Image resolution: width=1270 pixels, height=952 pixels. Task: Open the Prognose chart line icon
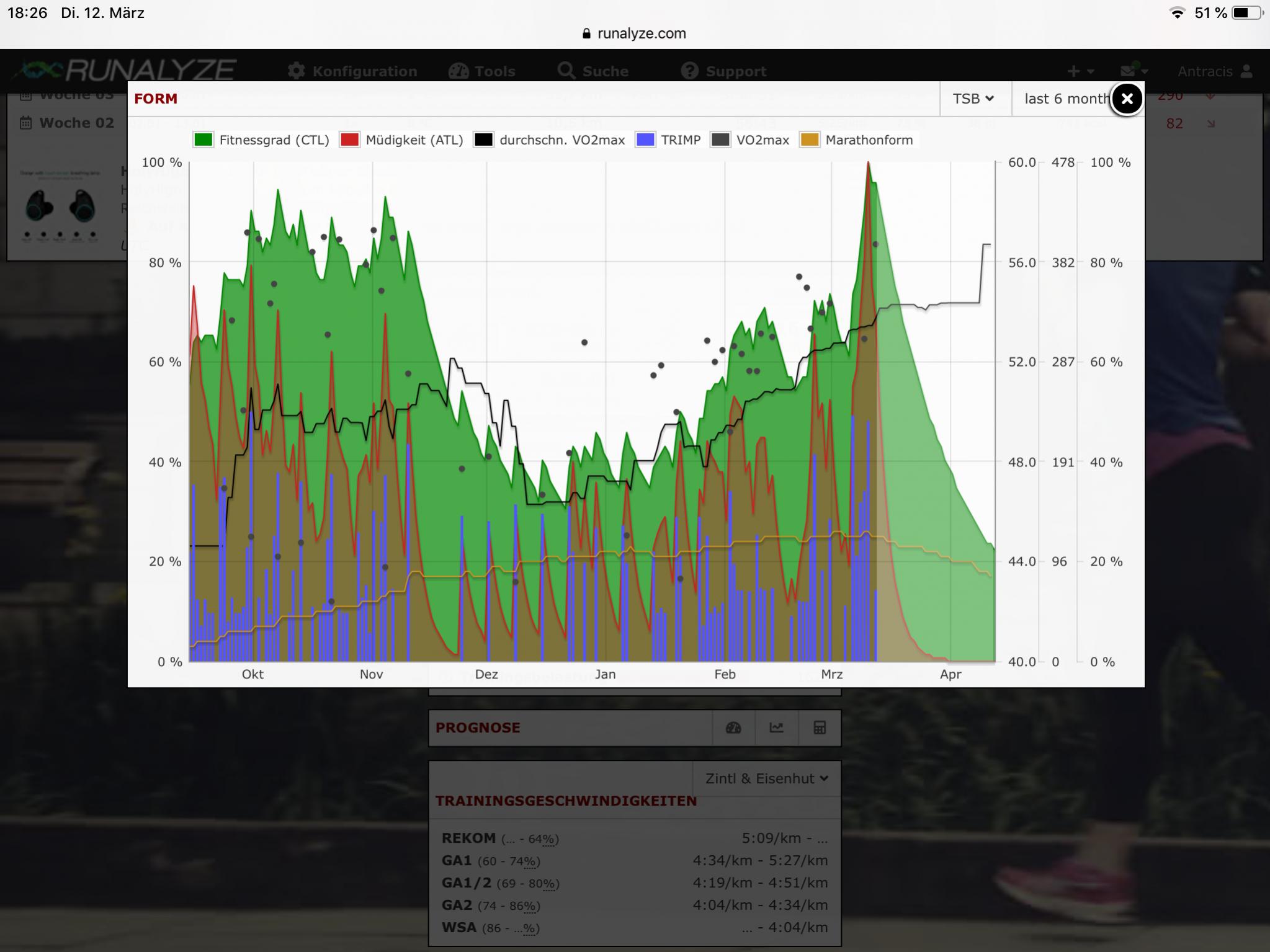776,727
